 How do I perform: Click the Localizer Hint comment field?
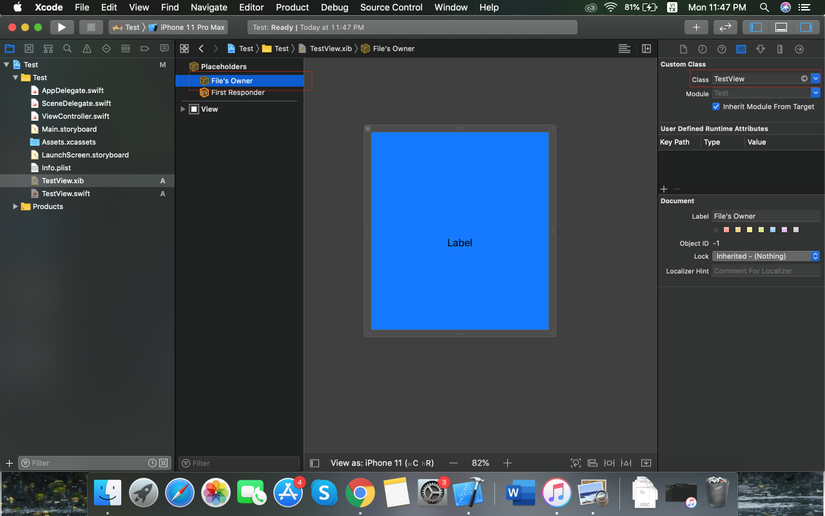766,271
